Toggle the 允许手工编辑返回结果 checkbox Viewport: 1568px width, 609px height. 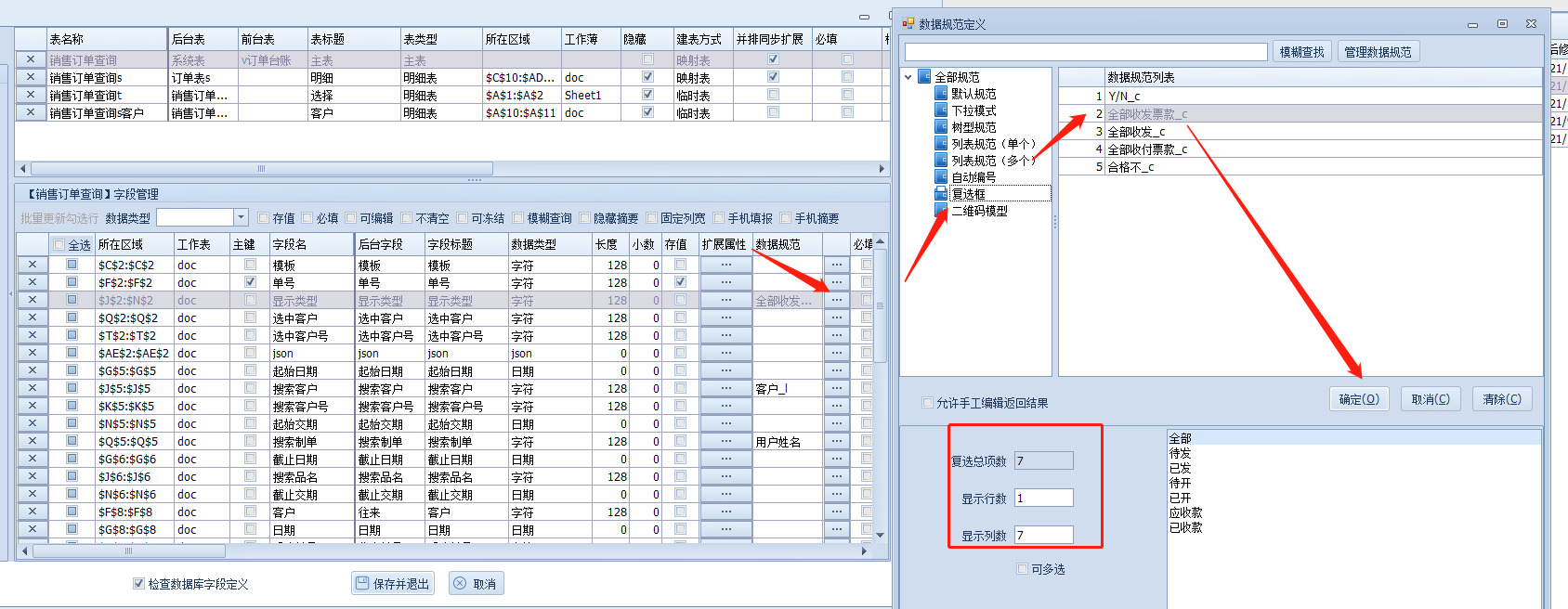(x=927, y=403)
